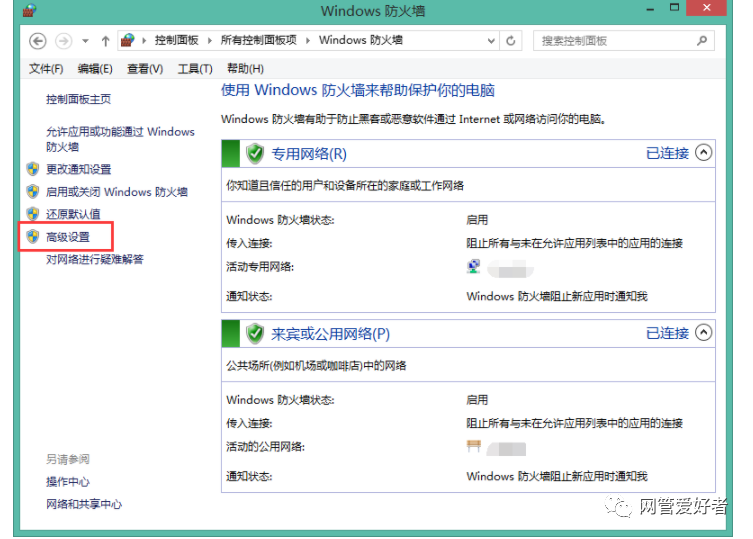Click green shield icon for 专用网络(R)

[x=255, y=154]
